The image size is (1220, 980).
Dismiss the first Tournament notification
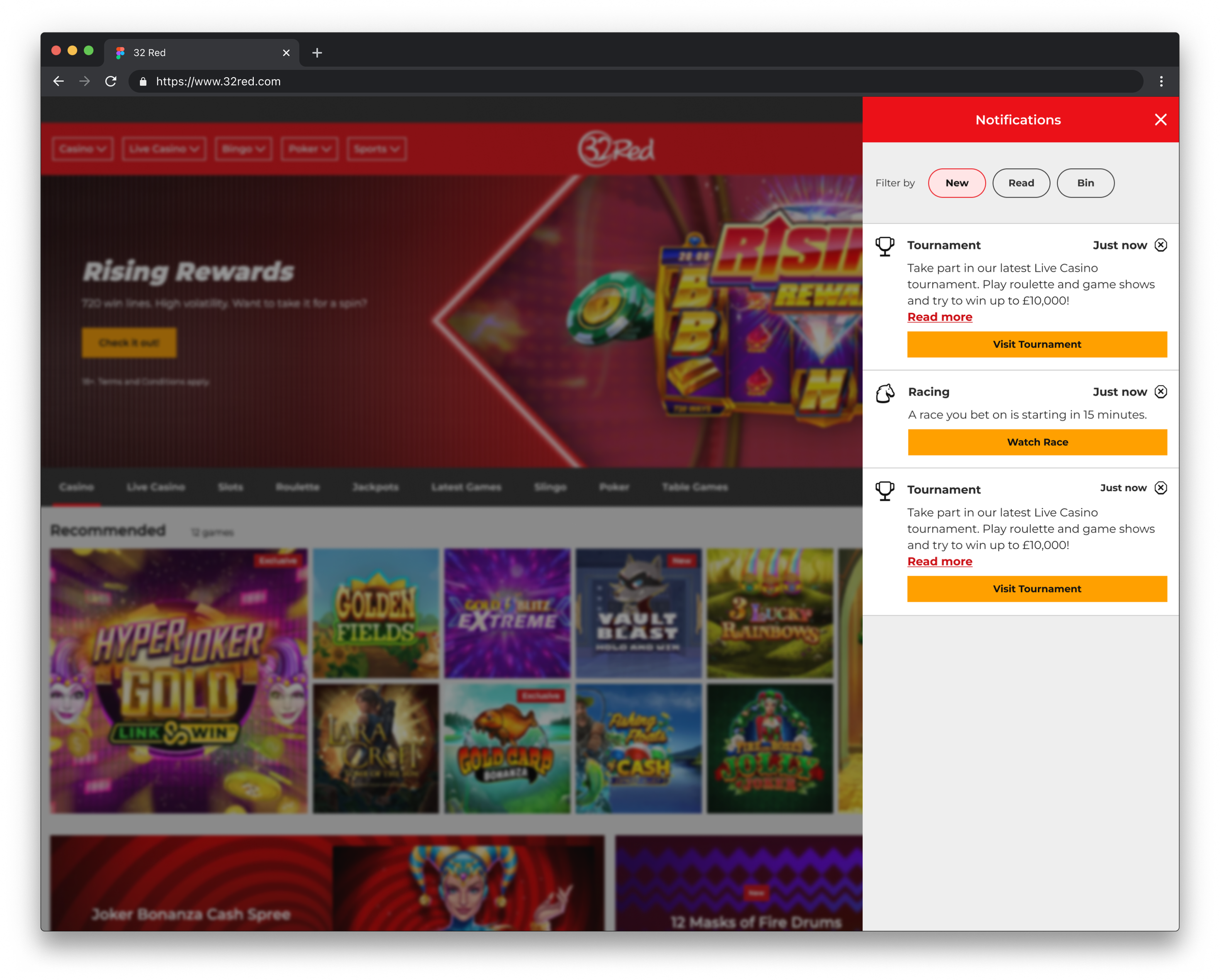coord(1160,245)
